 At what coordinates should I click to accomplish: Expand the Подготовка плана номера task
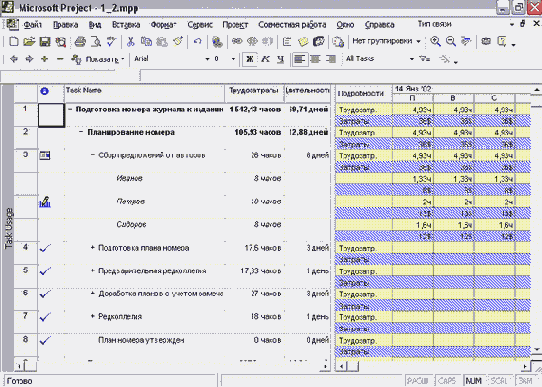point(92,247)
